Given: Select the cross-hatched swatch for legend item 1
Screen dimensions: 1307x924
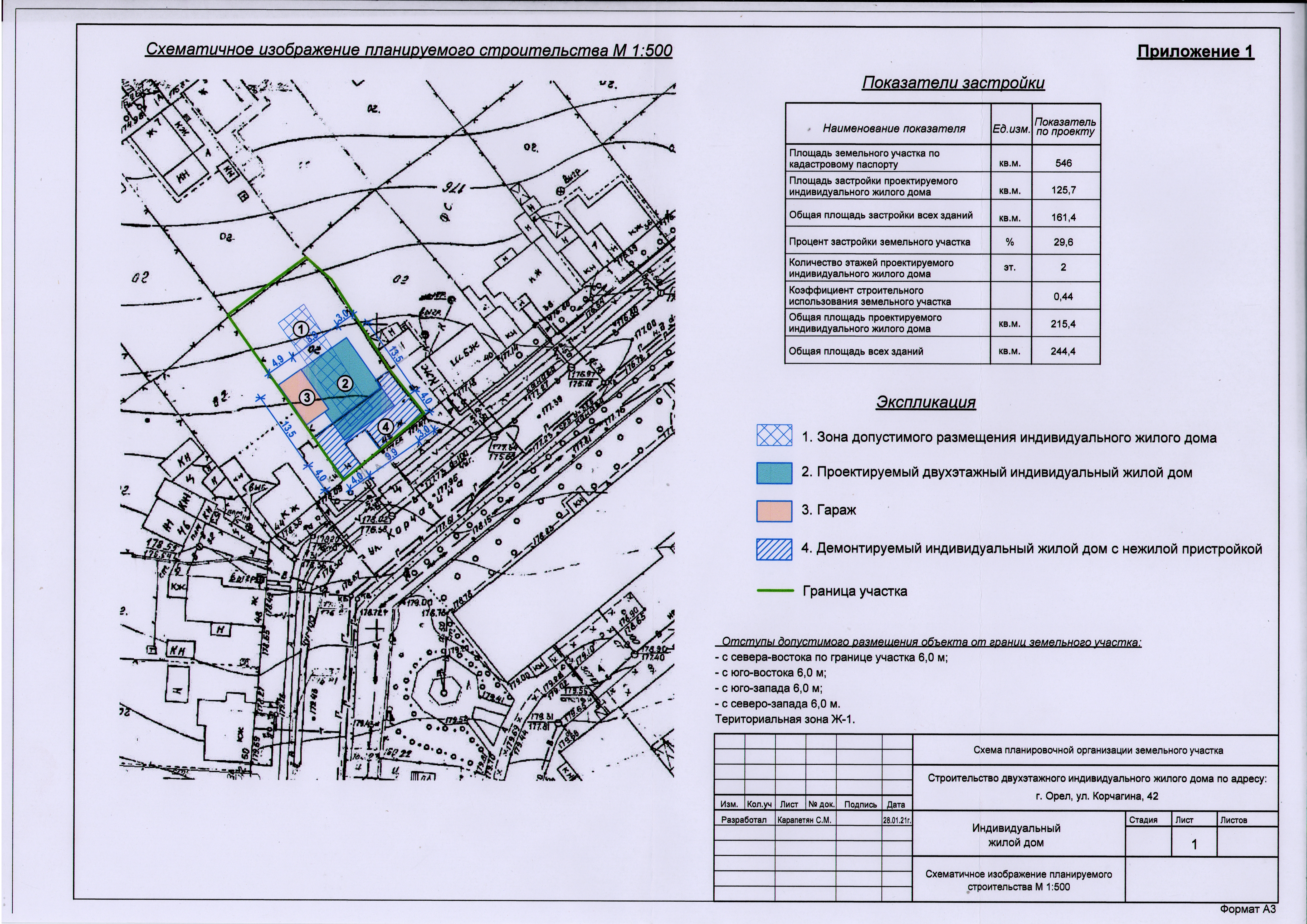Looking at the screenshot, I should pyautogui.click(x=774, y=436).
